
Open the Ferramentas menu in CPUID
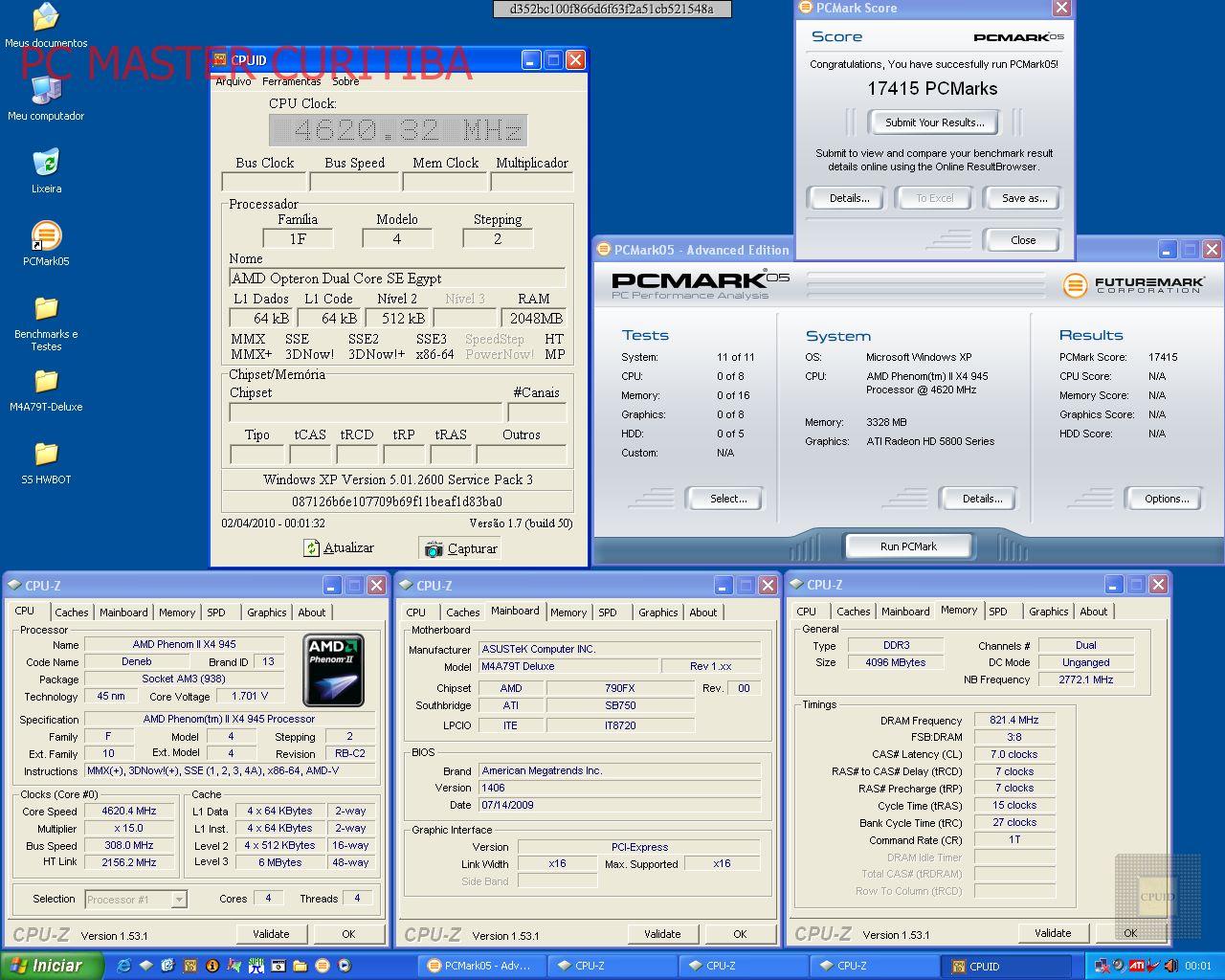tap(292, 81)
